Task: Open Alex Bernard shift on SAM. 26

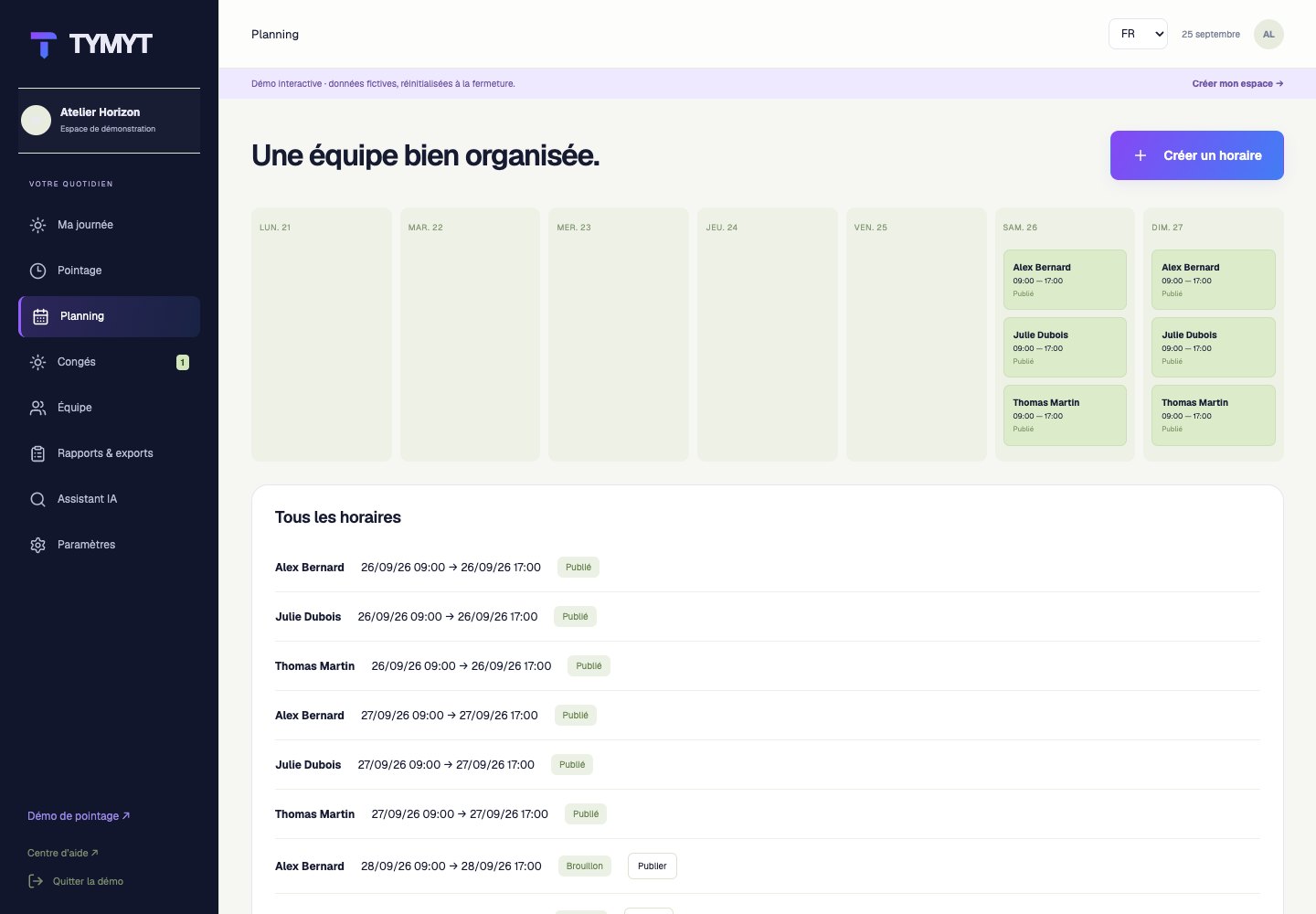Action: (x=1065, y=280)
